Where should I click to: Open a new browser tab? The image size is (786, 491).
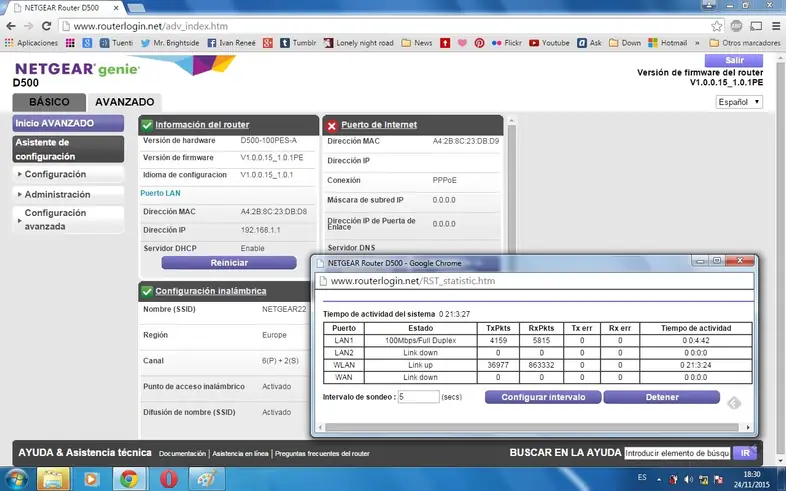point(136,8)
